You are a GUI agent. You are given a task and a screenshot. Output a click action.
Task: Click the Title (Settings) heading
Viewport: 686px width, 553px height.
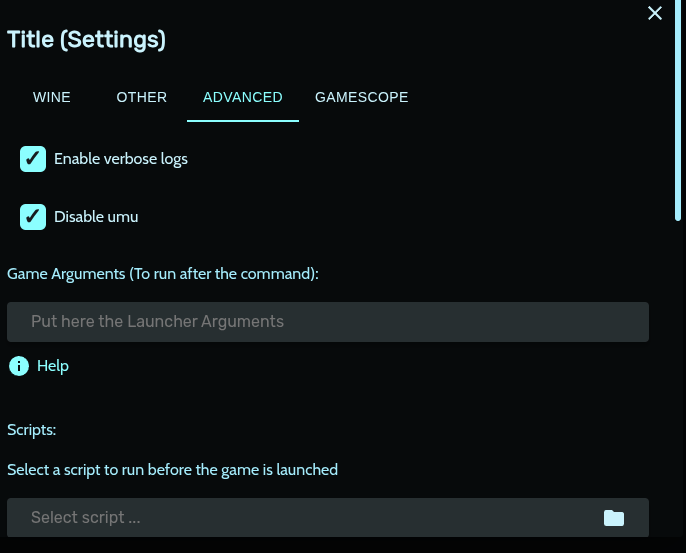(x=87, y=40)
